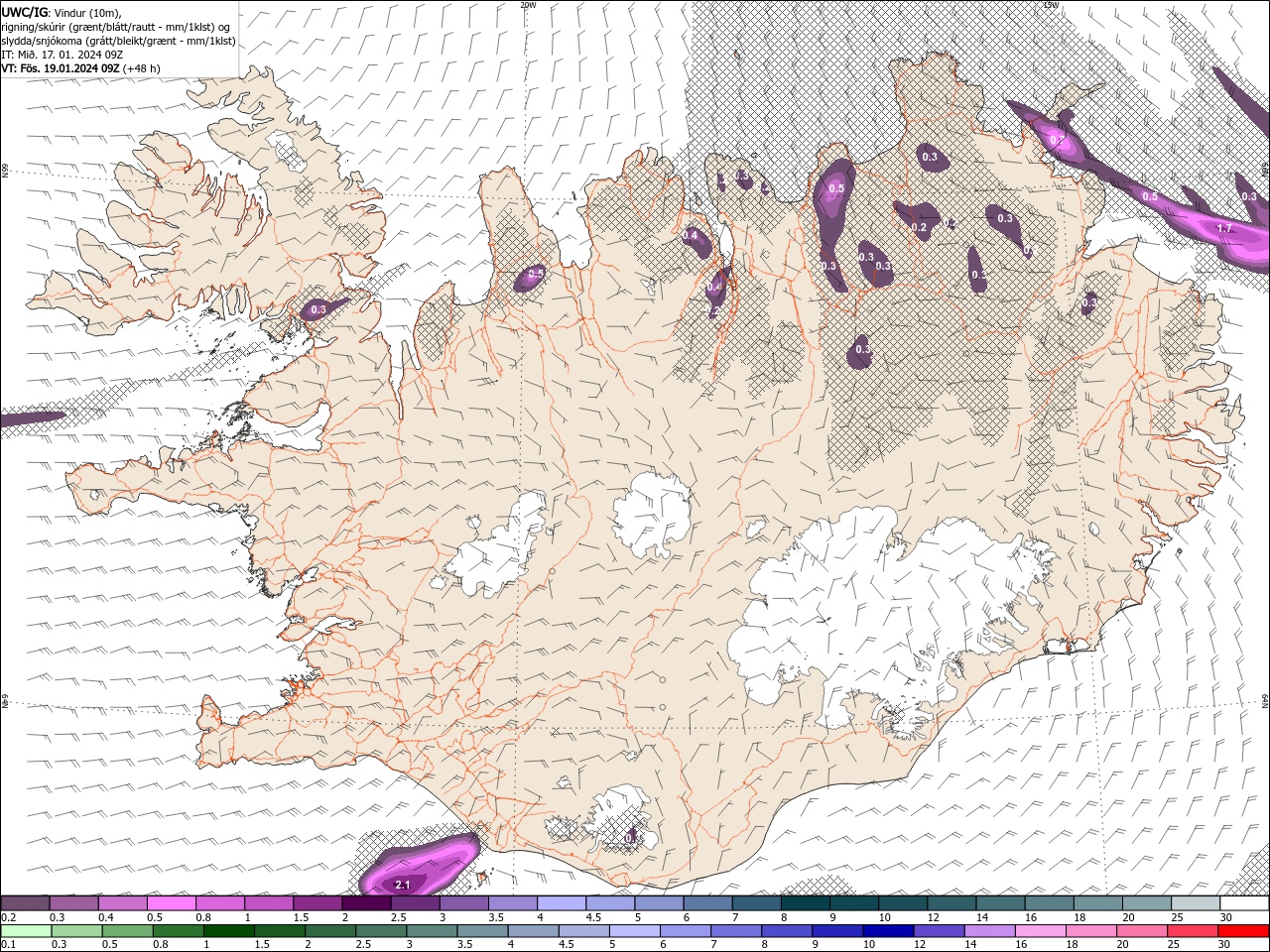Click the 2.1 precipitation value off the south coast

pos(403,884)
